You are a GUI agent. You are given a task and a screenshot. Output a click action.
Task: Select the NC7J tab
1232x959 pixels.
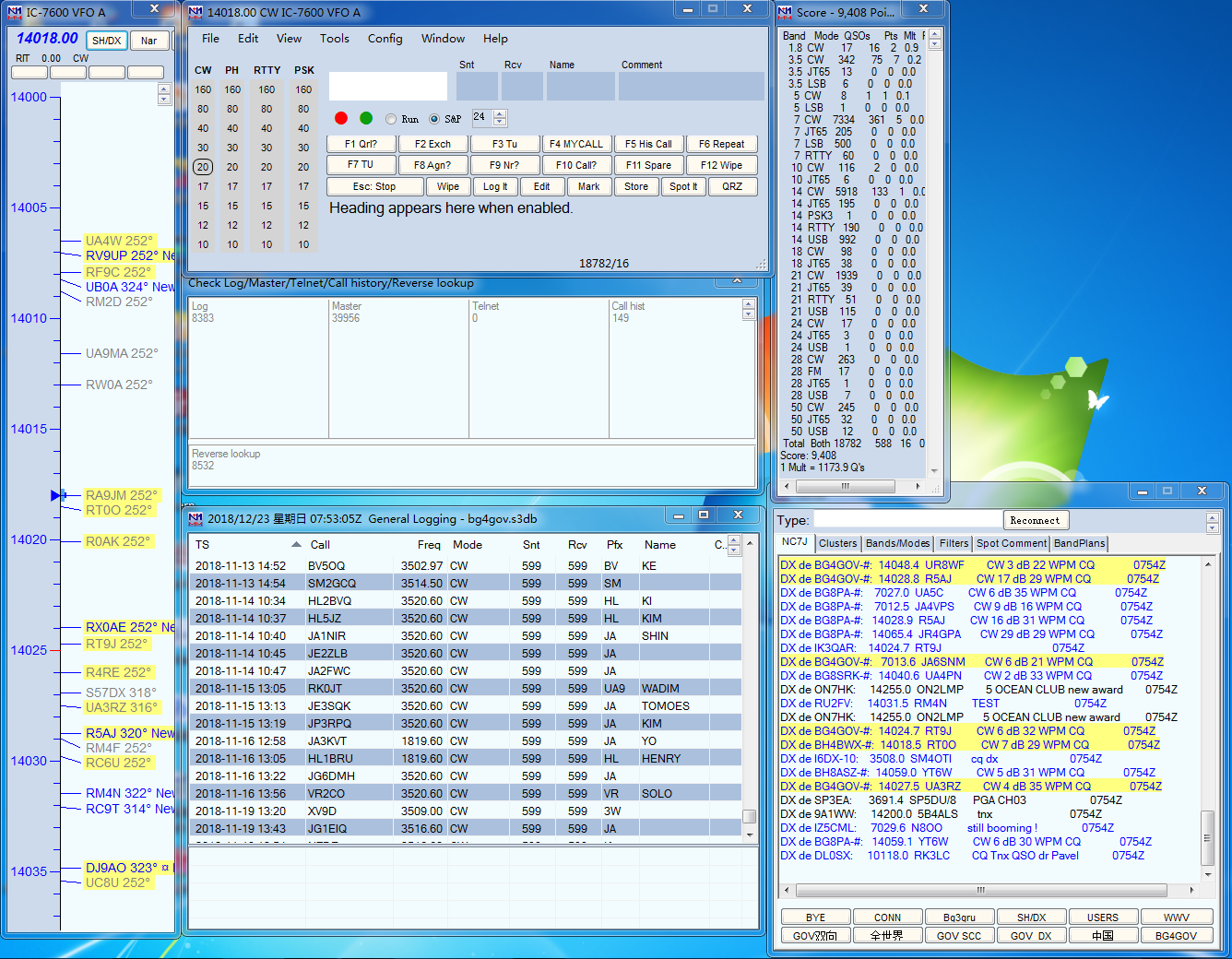click(x=795, y=542)
